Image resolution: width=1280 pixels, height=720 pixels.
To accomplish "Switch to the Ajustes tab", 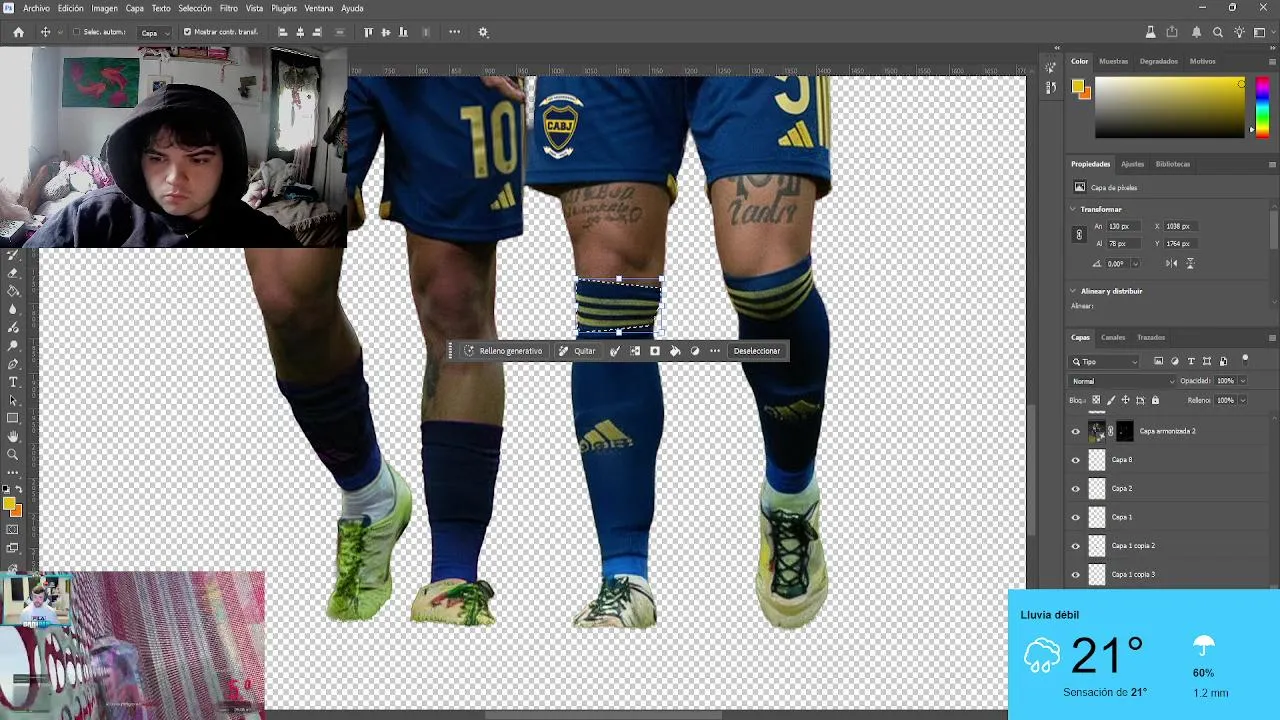I will tap(1132, 164).
